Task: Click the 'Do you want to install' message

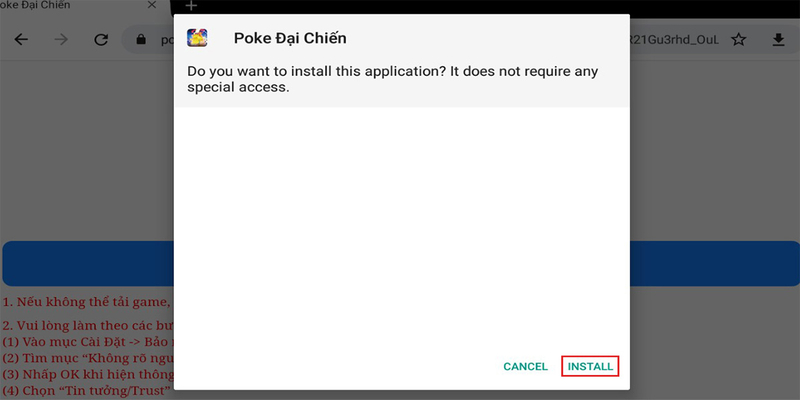Action: pos(392,79)
